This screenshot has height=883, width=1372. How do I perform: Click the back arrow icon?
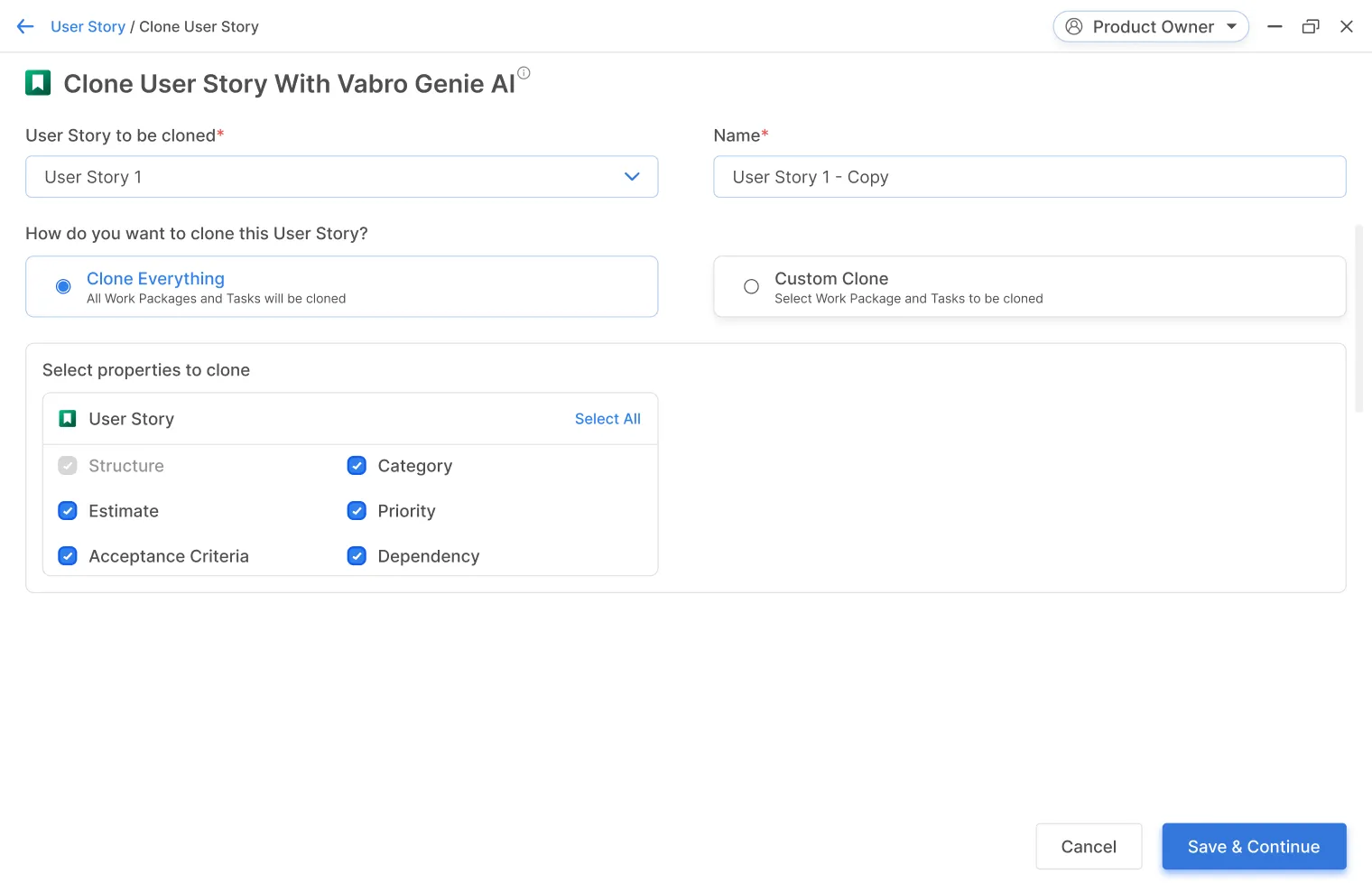(x=25, y=27)
